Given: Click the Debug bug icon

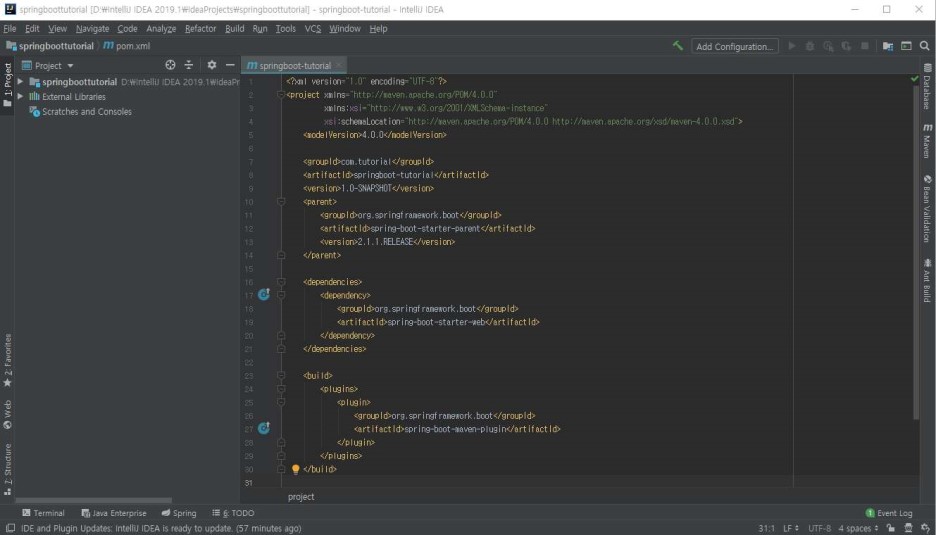Looking at the screenshot, I should (x=810, y=46).
